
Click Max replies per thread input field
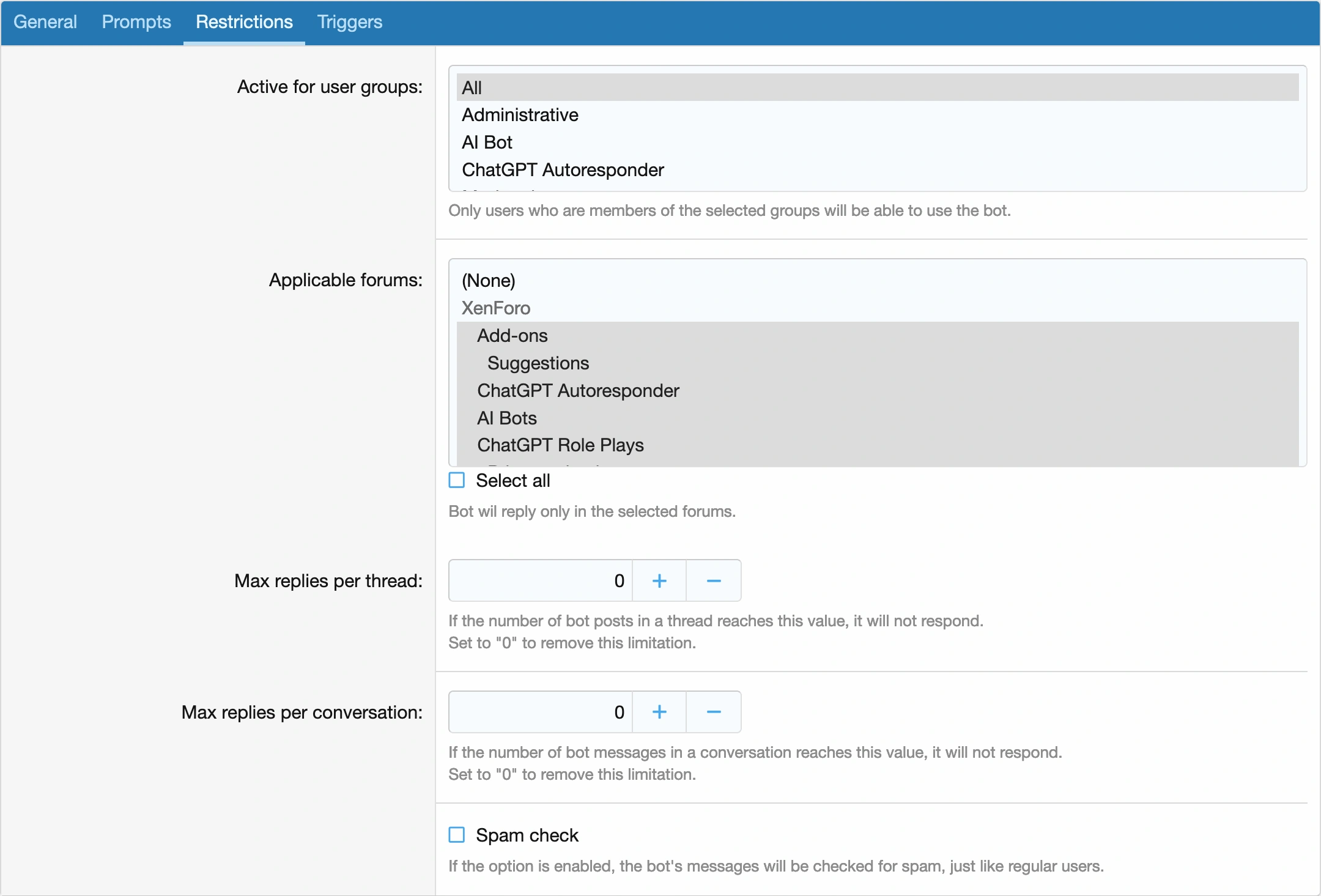coord(540,580)
